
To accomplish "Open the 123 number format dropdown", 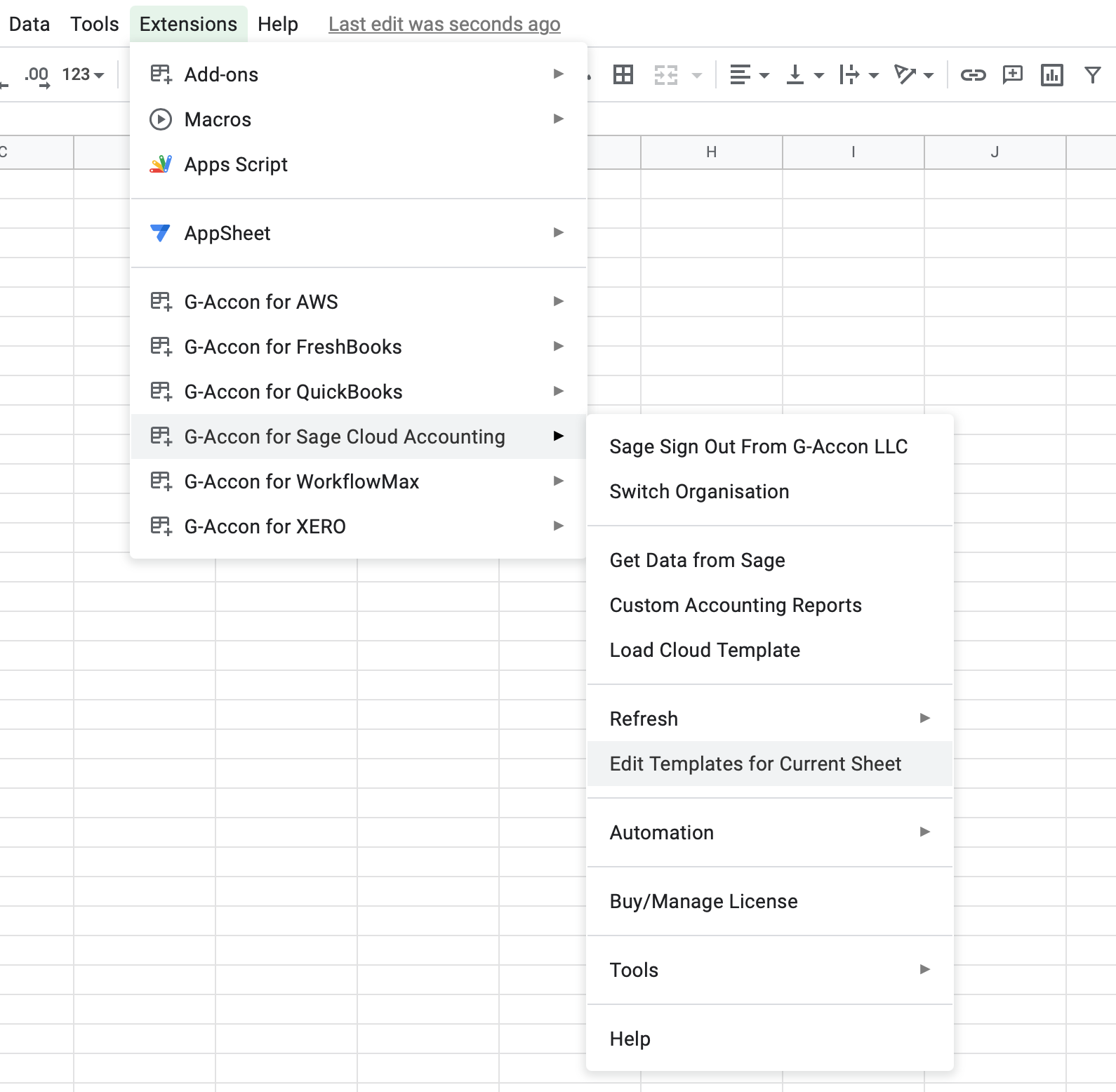I will click(x=83, y=74).
